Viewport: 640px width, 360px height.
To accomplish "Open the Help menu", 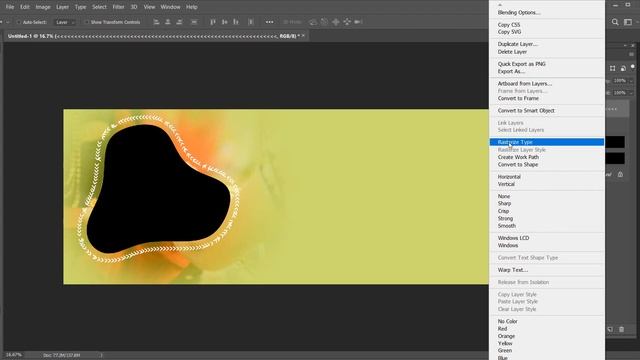I will (x=192, y=7).
